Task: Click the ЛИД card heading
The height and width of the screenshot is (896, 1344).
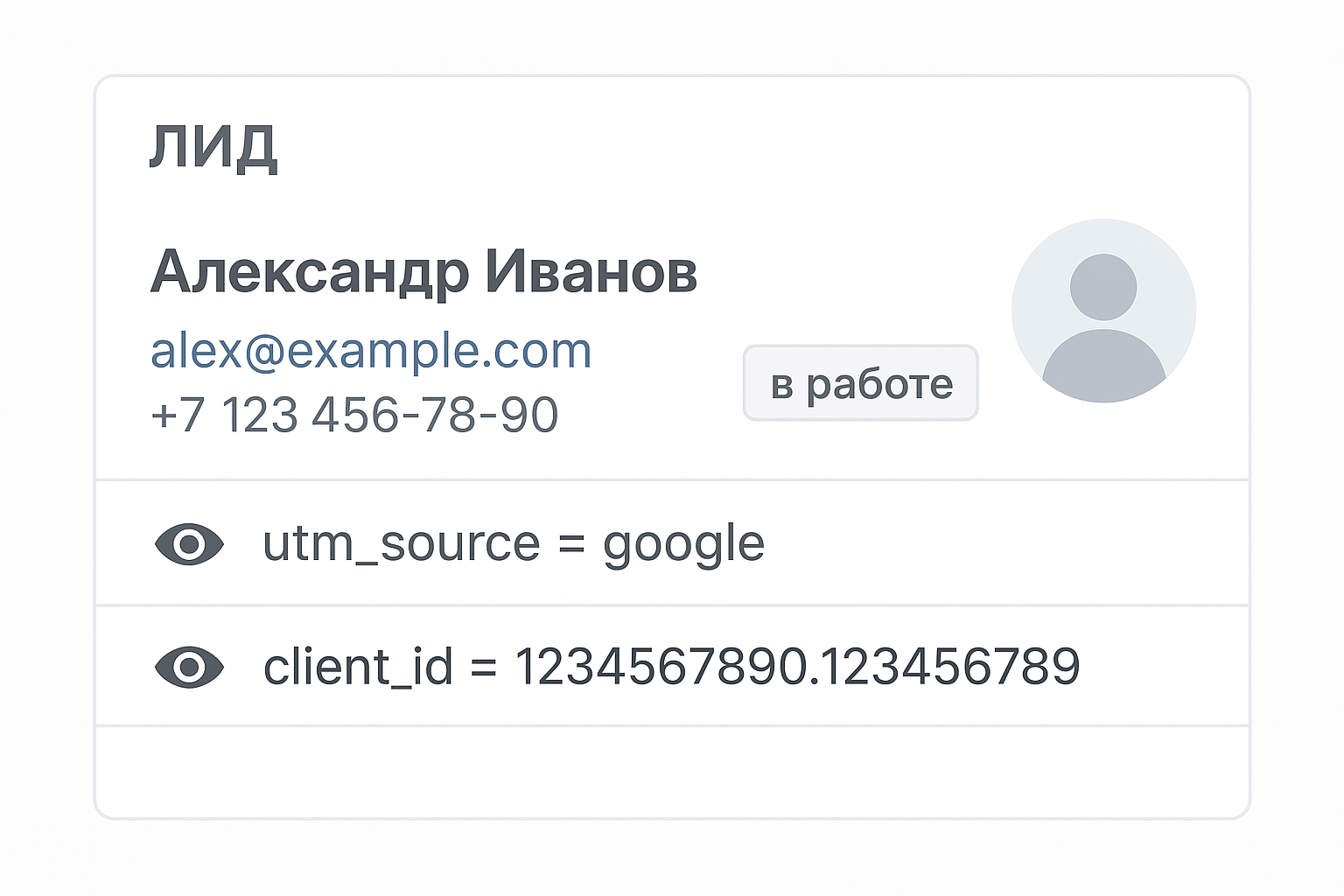Action: pyautogui.click(x=213, y=146)
